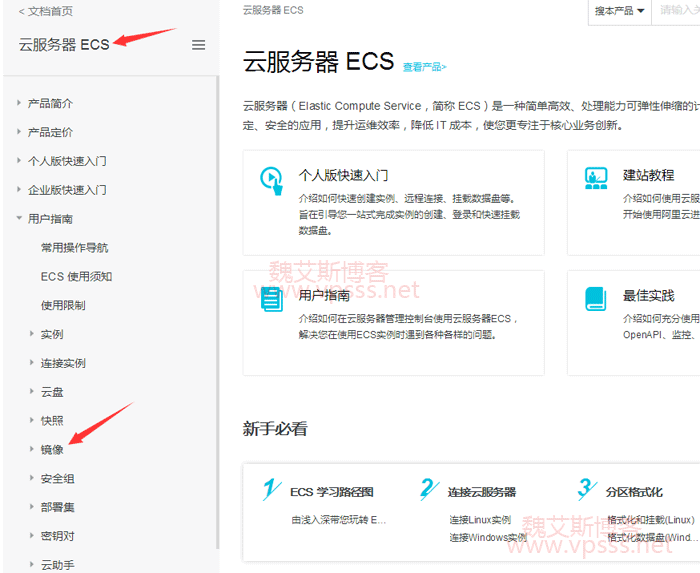Expand the 安全组 tree item

click(32, 478)
